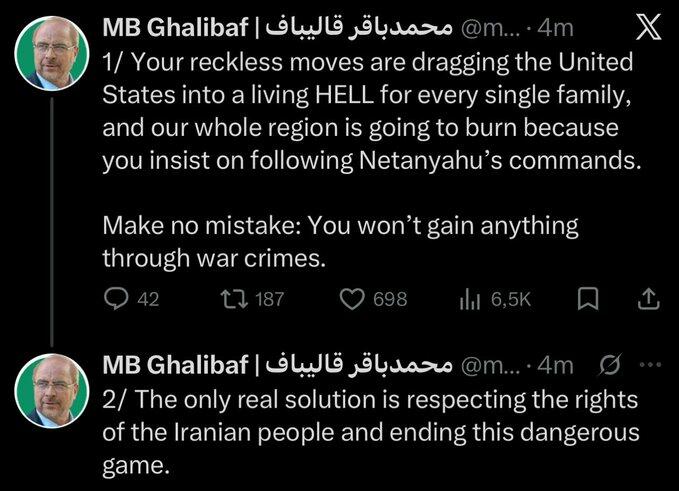Click the @m... handle on second tweet
679x491 pixels.
(493, 366)
